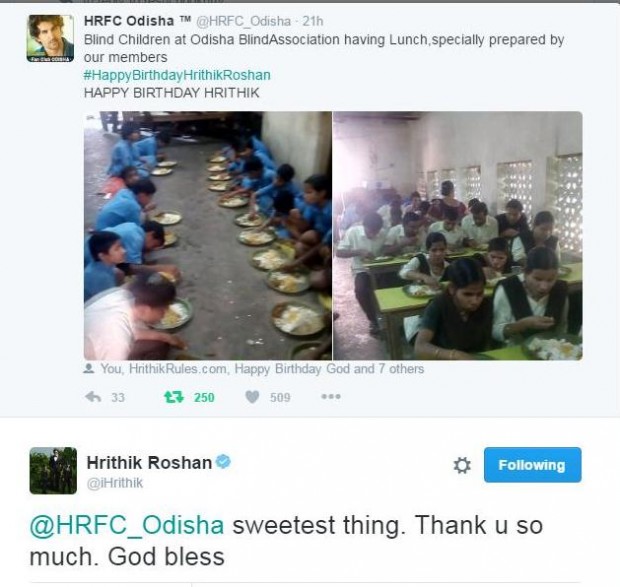Click the @iHrithik handle
Image resolution: width=620 pixels, height=587 pixels.
point(115,483)
